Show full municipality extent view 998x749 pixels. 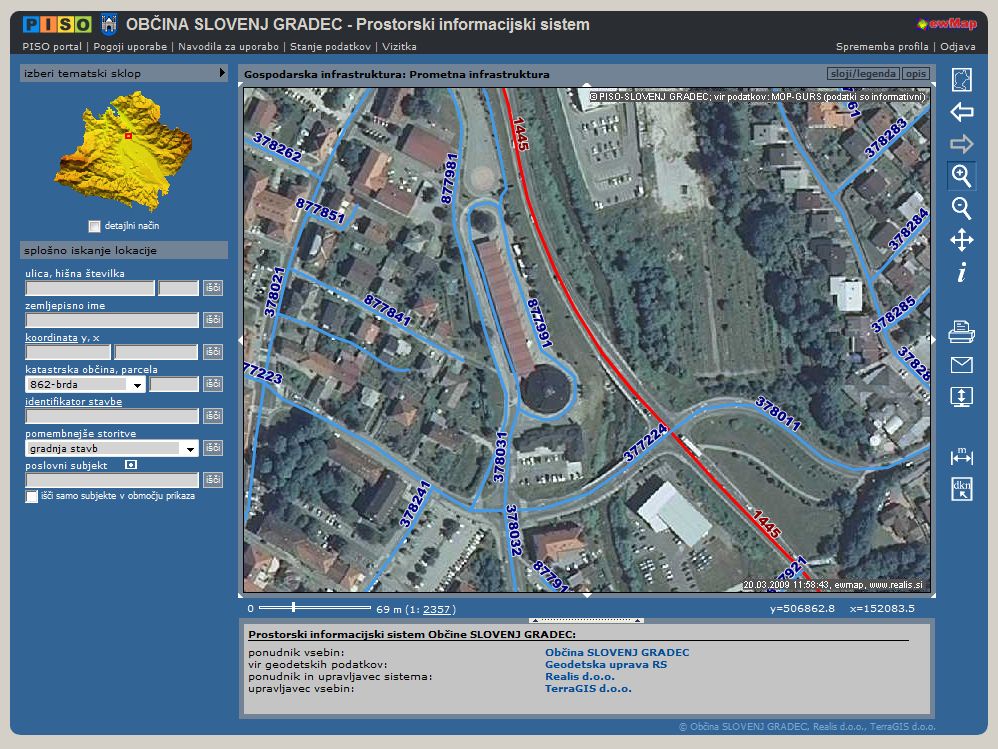click(x=961, y=80)
